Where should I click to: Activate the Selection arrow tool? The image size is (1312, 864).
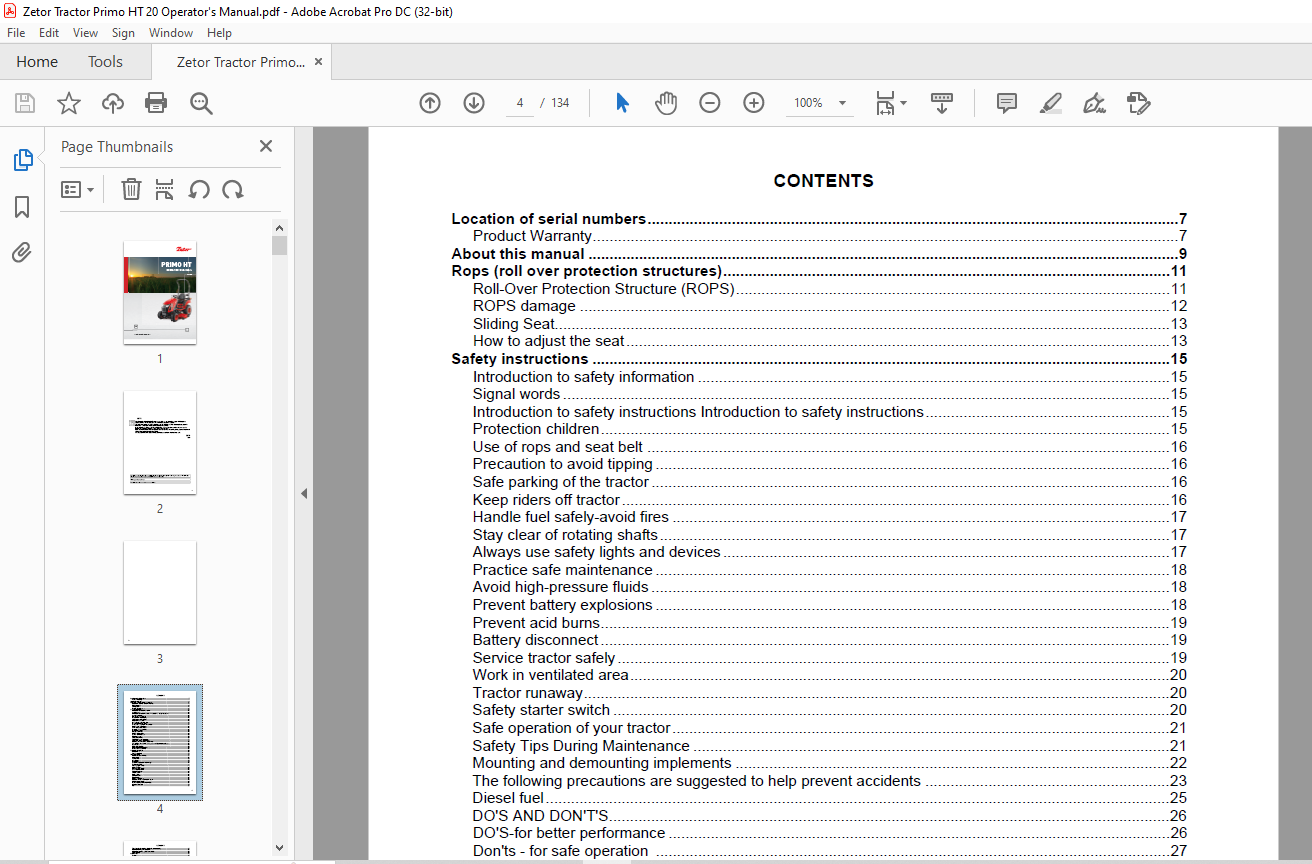click(x=622, y=103)
